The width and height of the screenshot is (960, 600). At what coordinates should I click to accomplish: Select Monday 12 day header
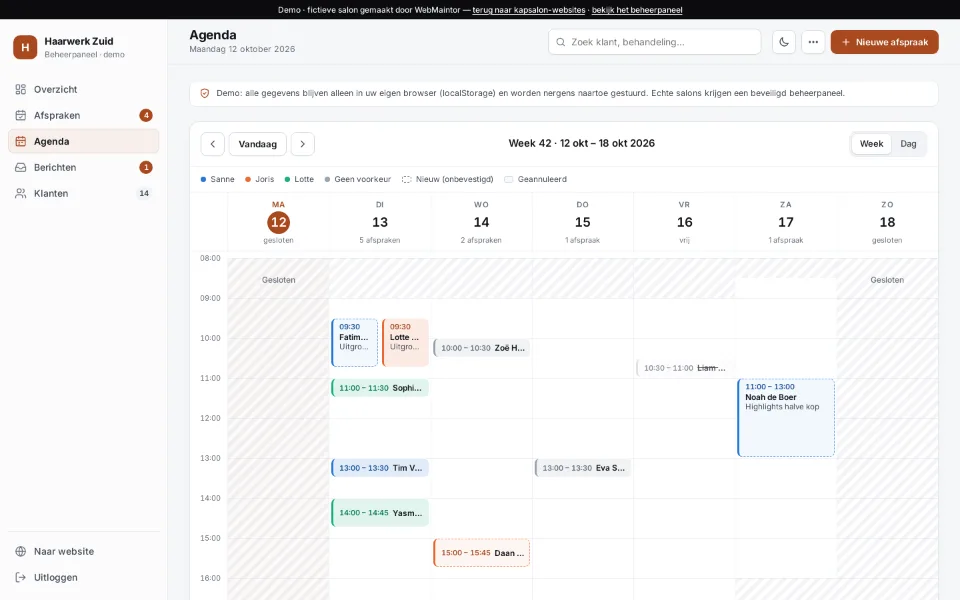[x=279, y=222]
